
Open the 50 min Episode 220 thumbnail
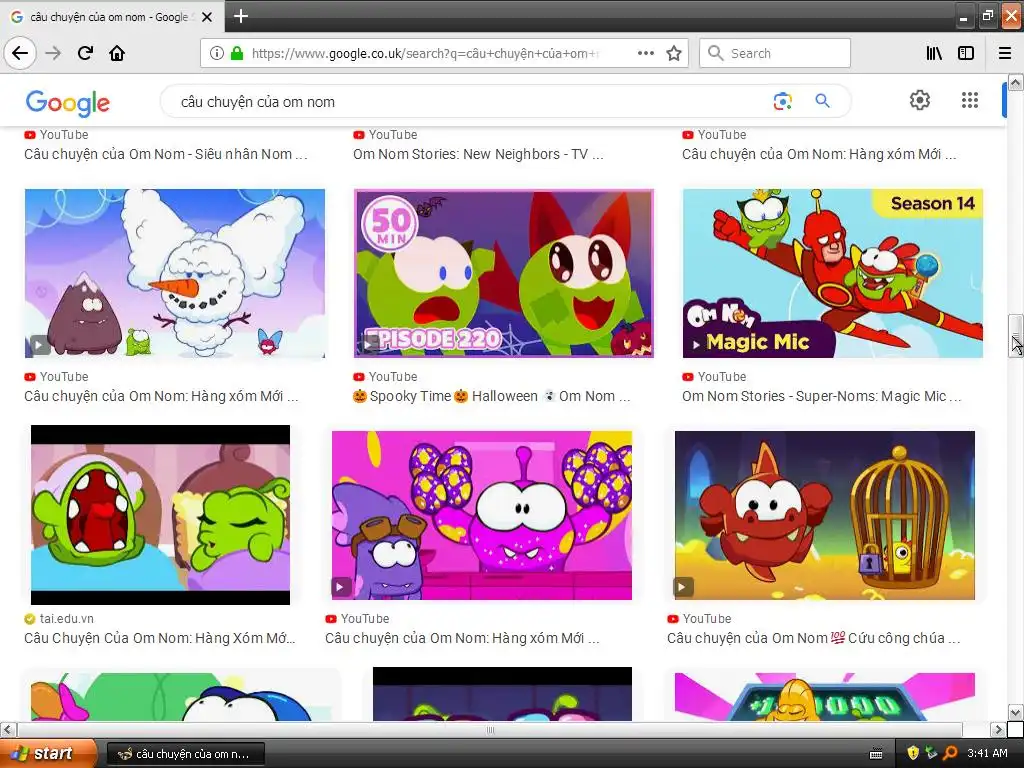(x=504, y=273)
